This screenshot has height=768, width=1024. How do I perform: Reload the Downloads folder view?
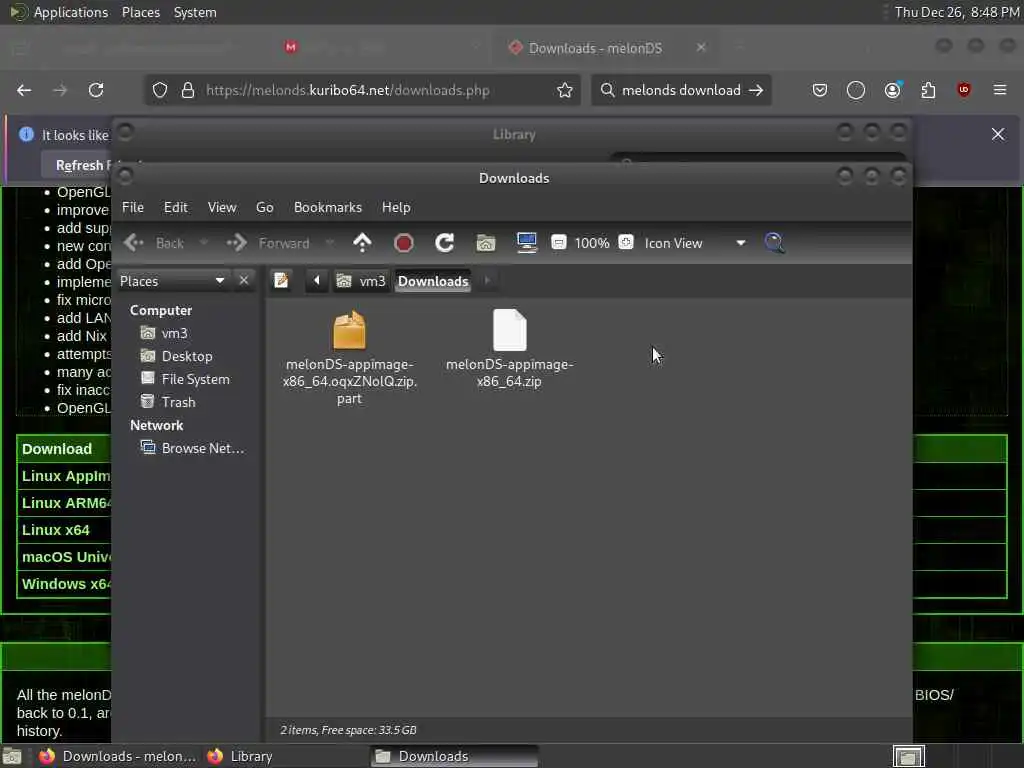pos(445,243)
